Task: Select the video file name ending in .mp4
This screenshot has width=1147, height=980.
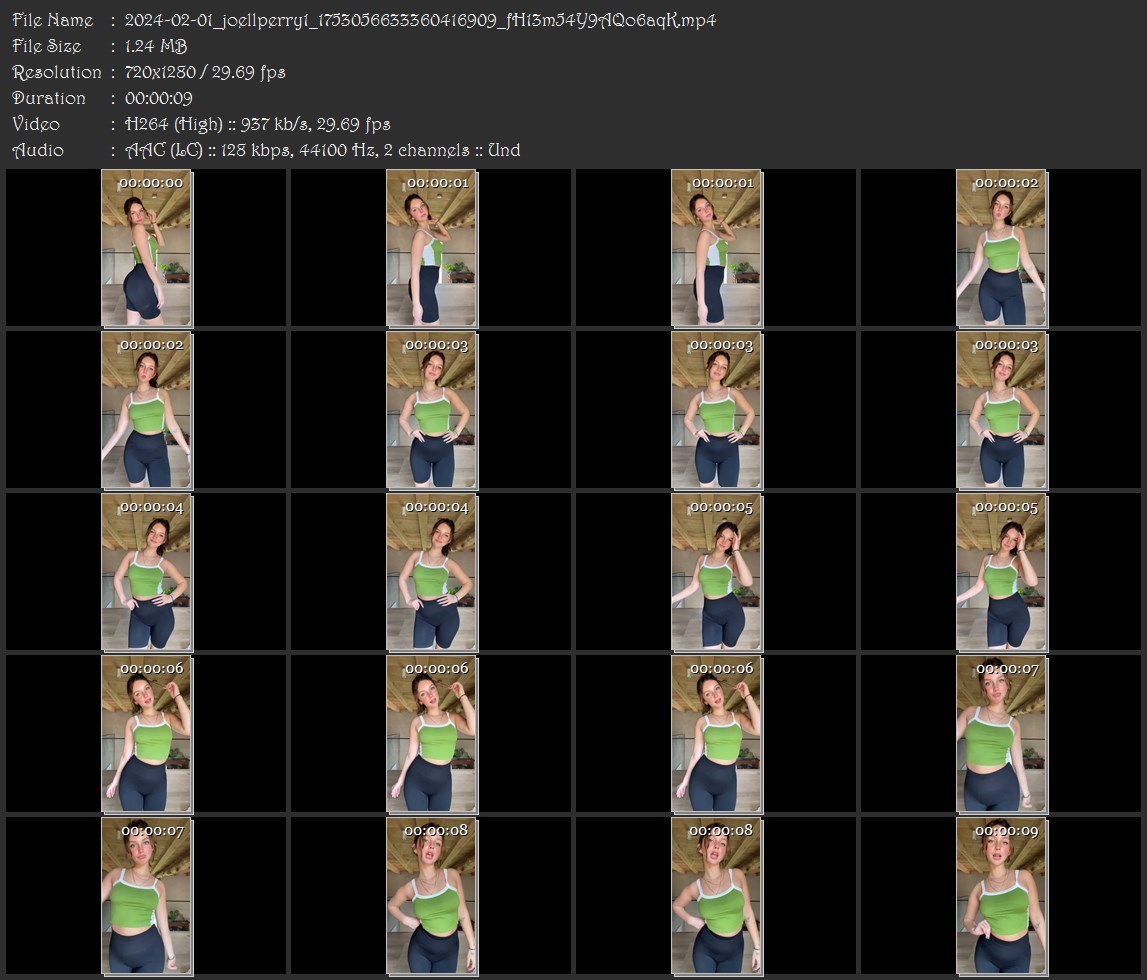Action: point(420,20)
